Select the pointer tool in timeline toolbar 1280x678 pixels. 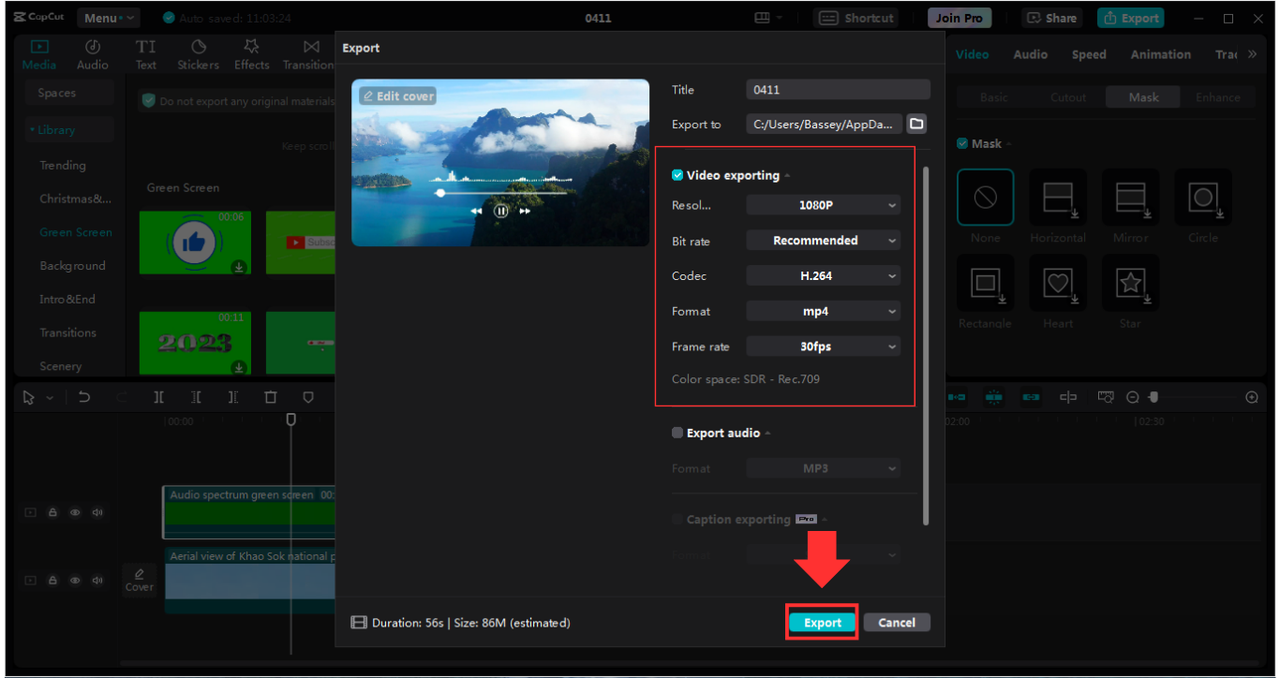[x=29, y=397]
